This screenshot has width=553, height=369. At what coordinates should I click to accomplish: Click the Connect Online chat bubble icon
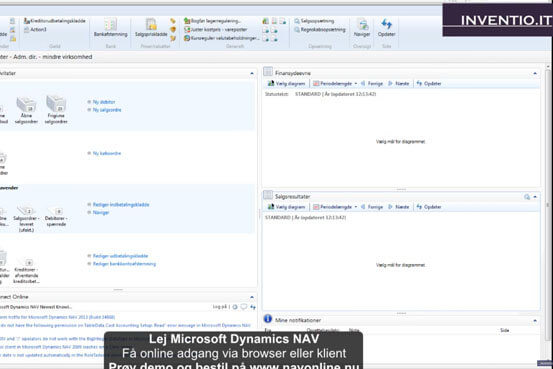pos(243,307)
